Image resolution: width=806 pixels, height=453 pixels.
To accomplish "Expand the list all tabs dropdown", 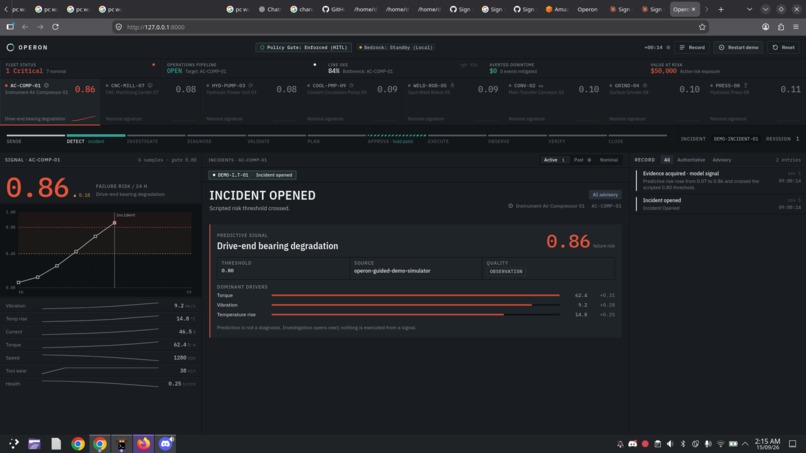I will click(749, 9).
